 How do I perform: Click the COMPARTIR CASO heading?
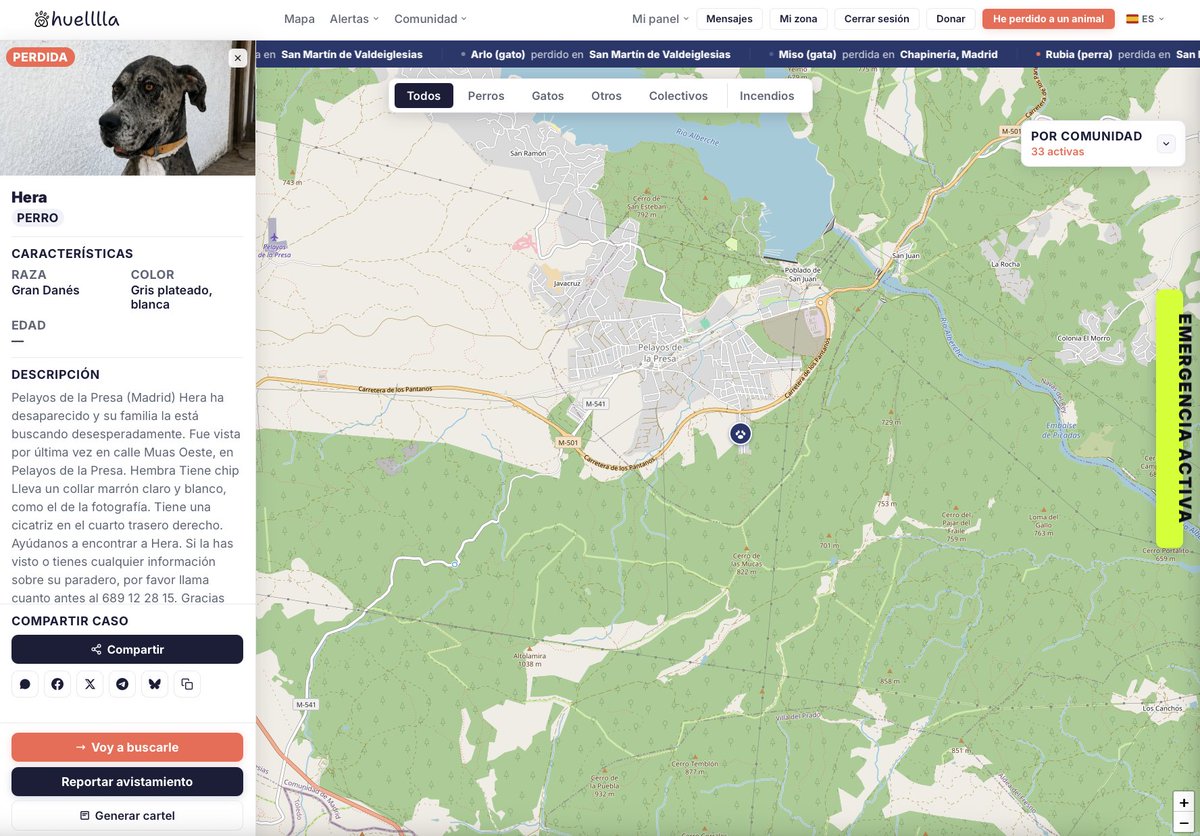(70, 621)
